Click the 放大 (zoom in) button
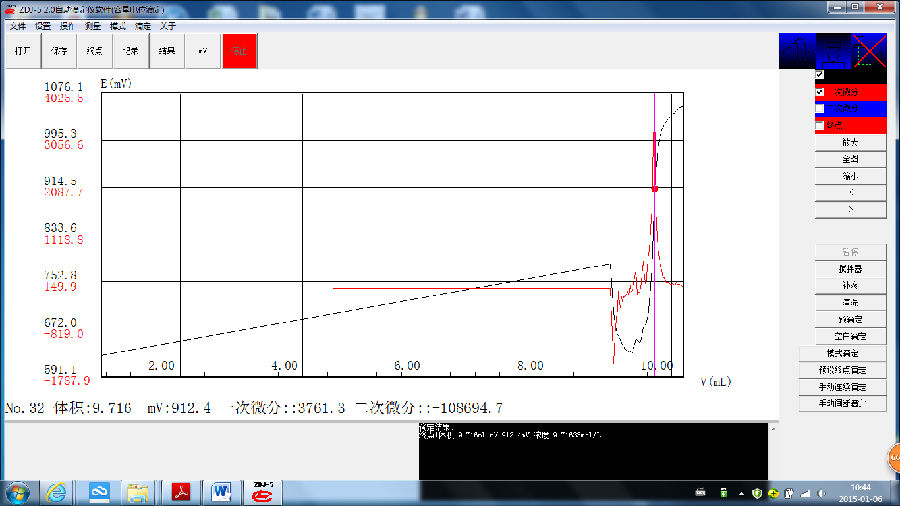Viewport: 900px width, 506px height. tap(849, 142)
